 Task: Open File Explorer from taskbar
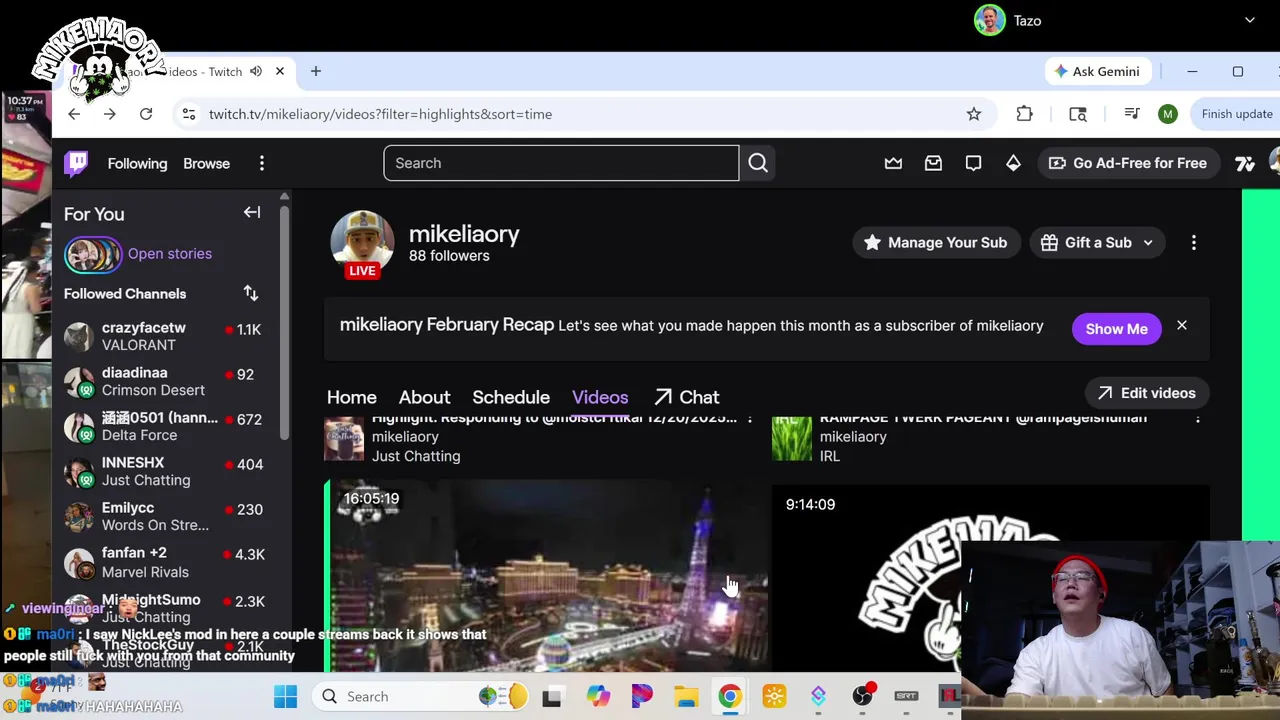[x=686, y=696]
